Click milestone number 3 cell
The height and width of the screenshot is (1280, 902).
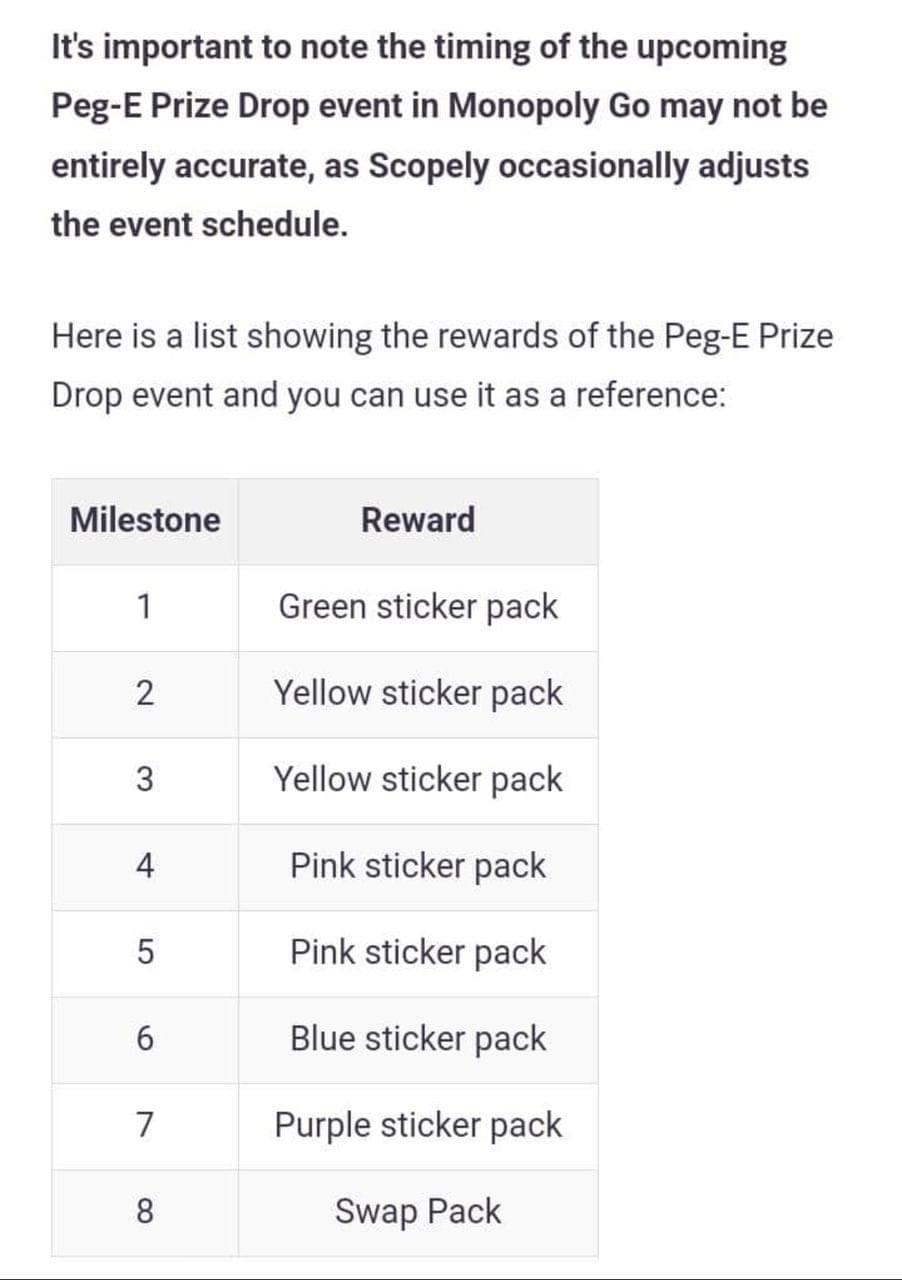(145, 780)
